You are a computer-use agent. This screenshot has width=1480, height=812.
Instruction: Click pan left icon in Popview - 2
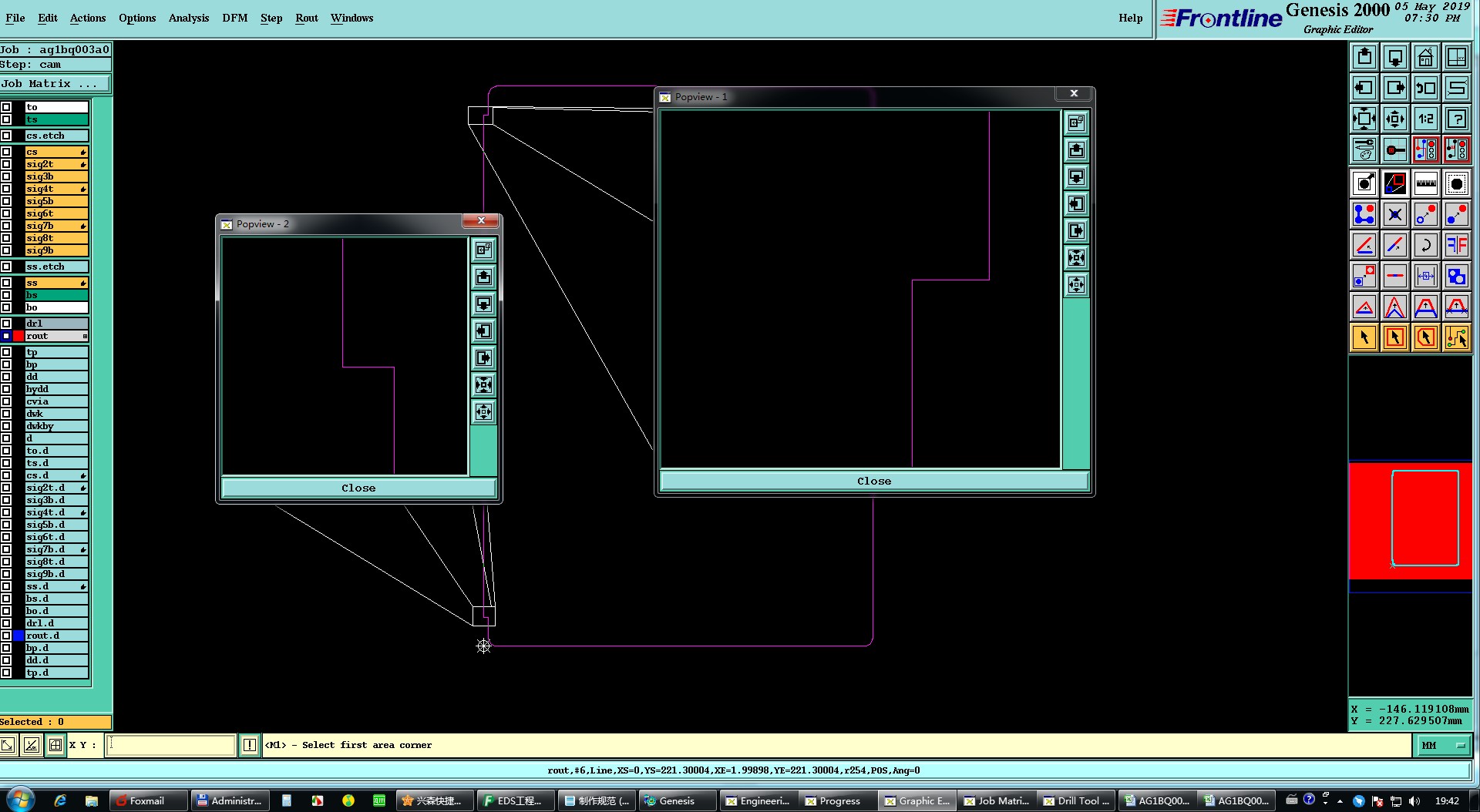(x=483, y=331)
